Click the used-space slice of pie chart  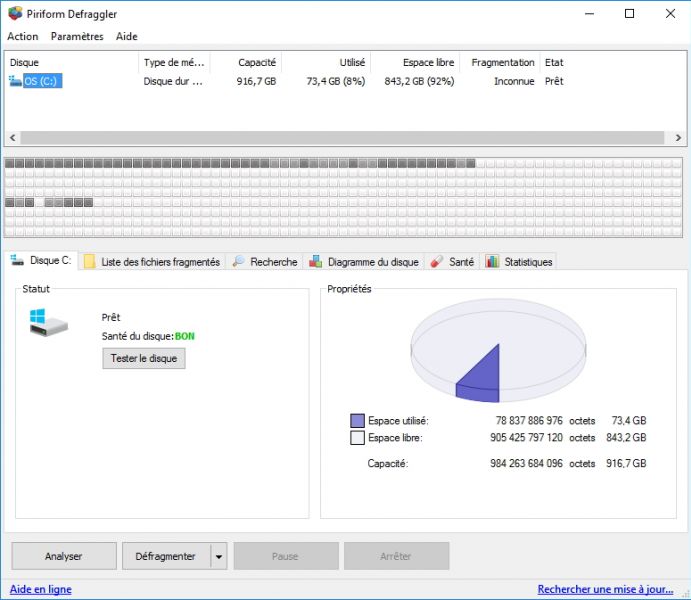coord(484,379)
